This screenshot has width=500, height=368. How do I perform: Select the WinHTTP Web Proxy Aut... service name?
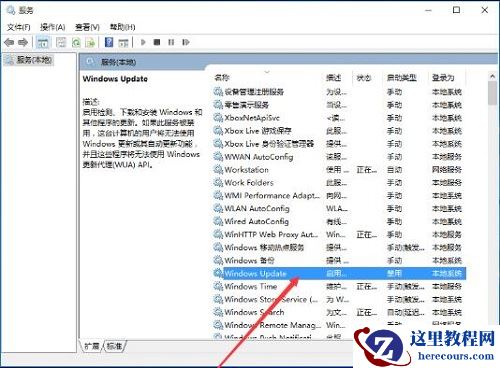tap(271, 234)
